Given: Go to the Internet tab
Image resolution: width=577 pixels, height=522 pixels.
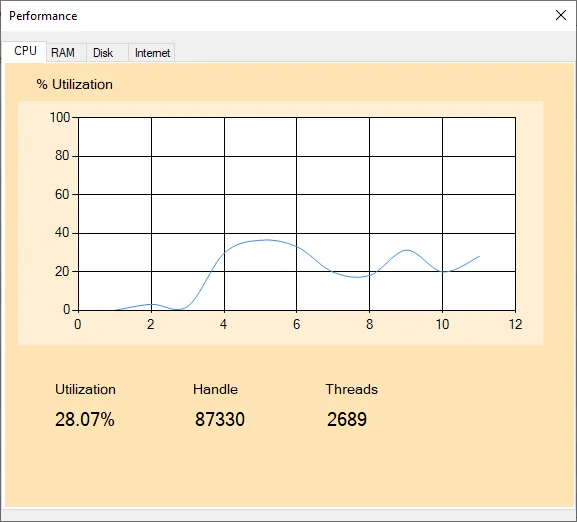Looking at the screenshot, I should point(152,53).
